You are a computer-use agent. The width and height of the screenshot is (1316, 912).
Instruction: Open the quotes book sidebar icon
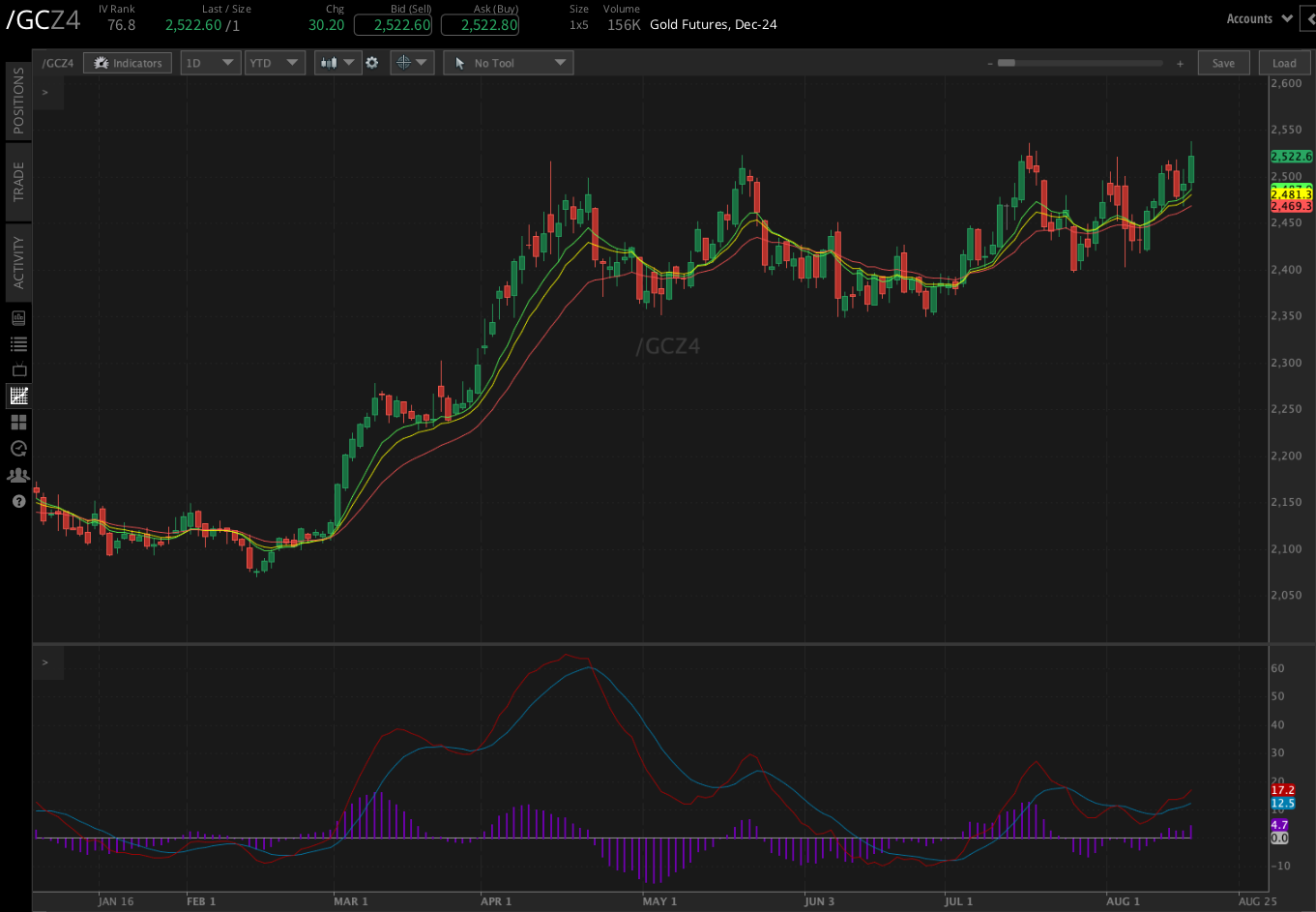pyautogui.click(x=16, y=316)
